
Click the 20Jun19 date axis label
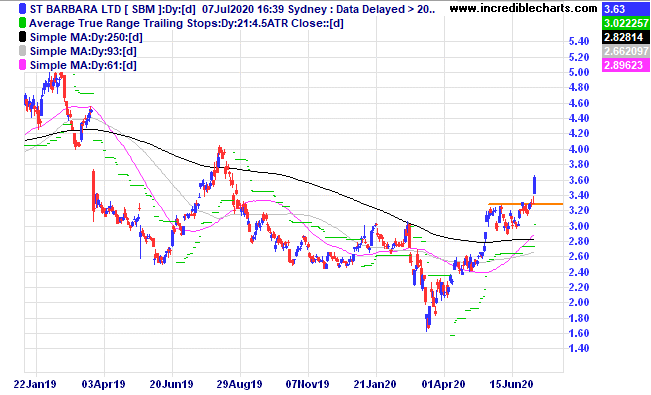click(x=171, y=384)
